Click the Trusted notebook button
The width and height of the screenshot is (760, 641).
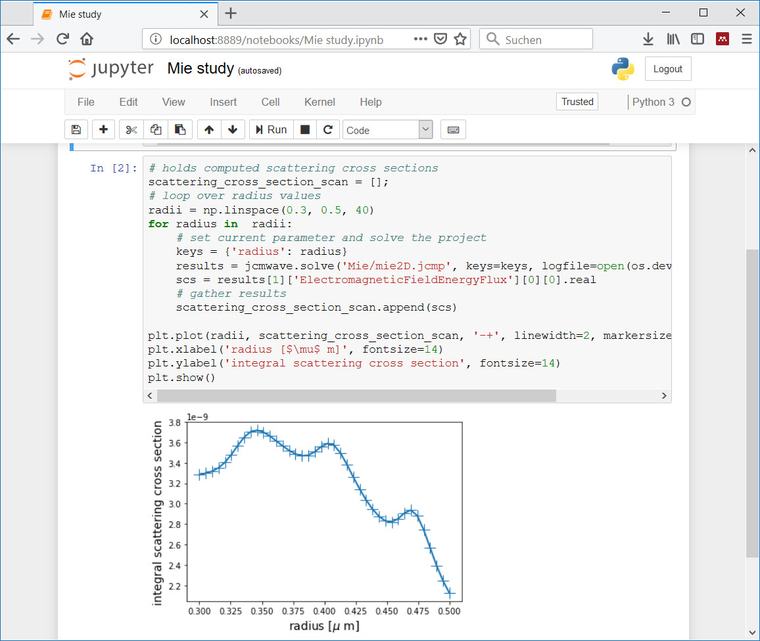pos(577,102)
